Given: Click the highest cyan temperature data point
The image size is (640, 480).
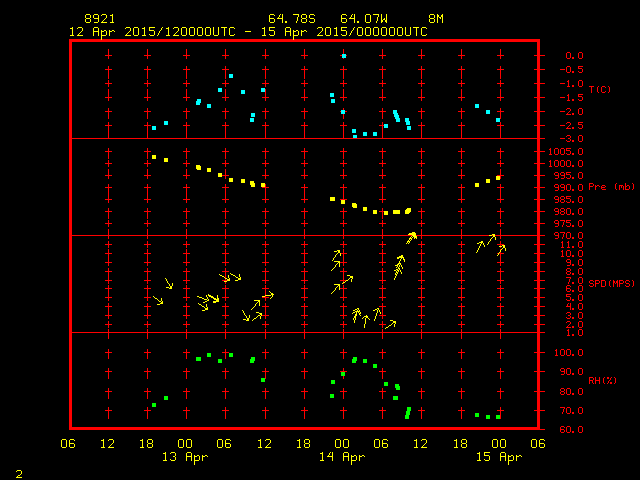Looking at the screenshot, I should click(x=343, y=56).
